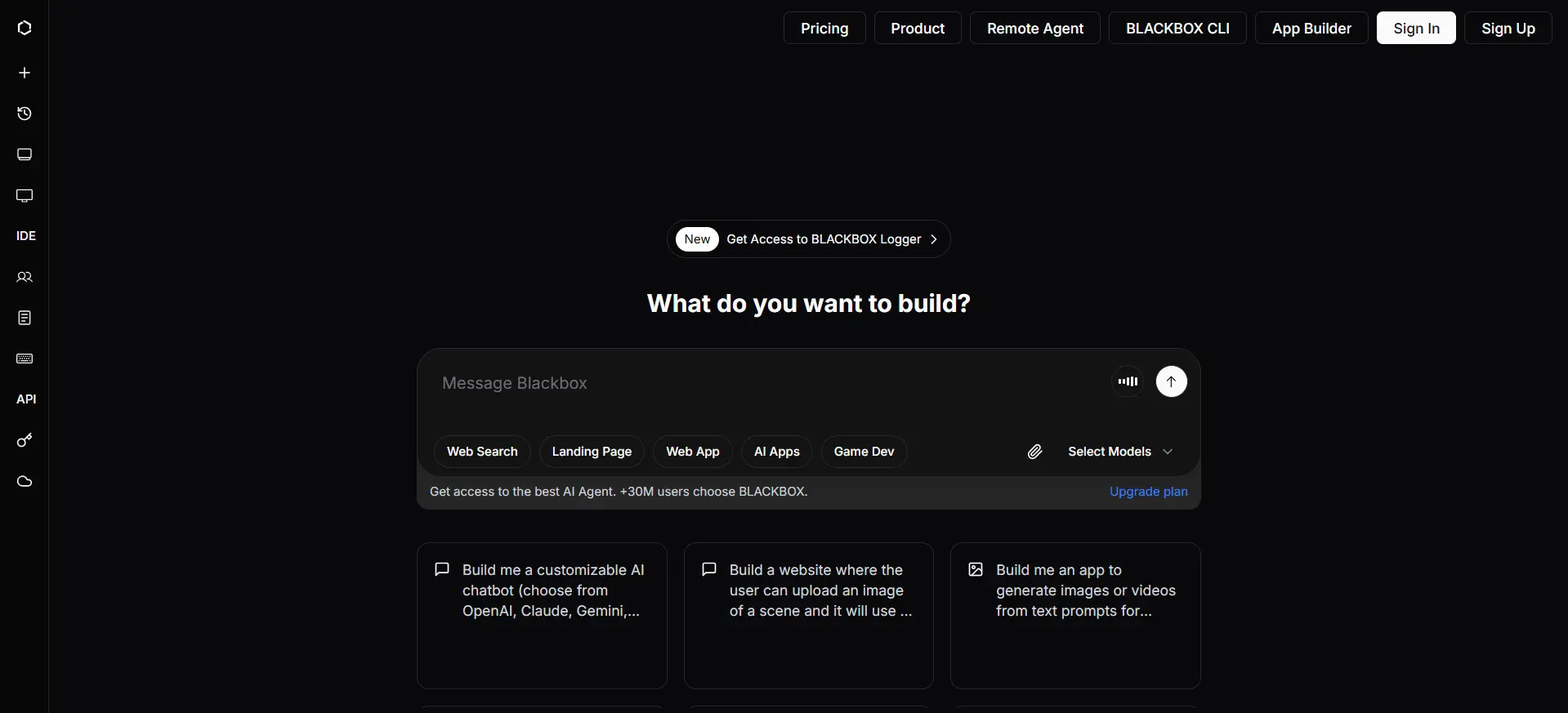Viewport: 1568px width, 713px height.
Task: Click heading "What do you want to build?"
Action: (x=809, y=304)
